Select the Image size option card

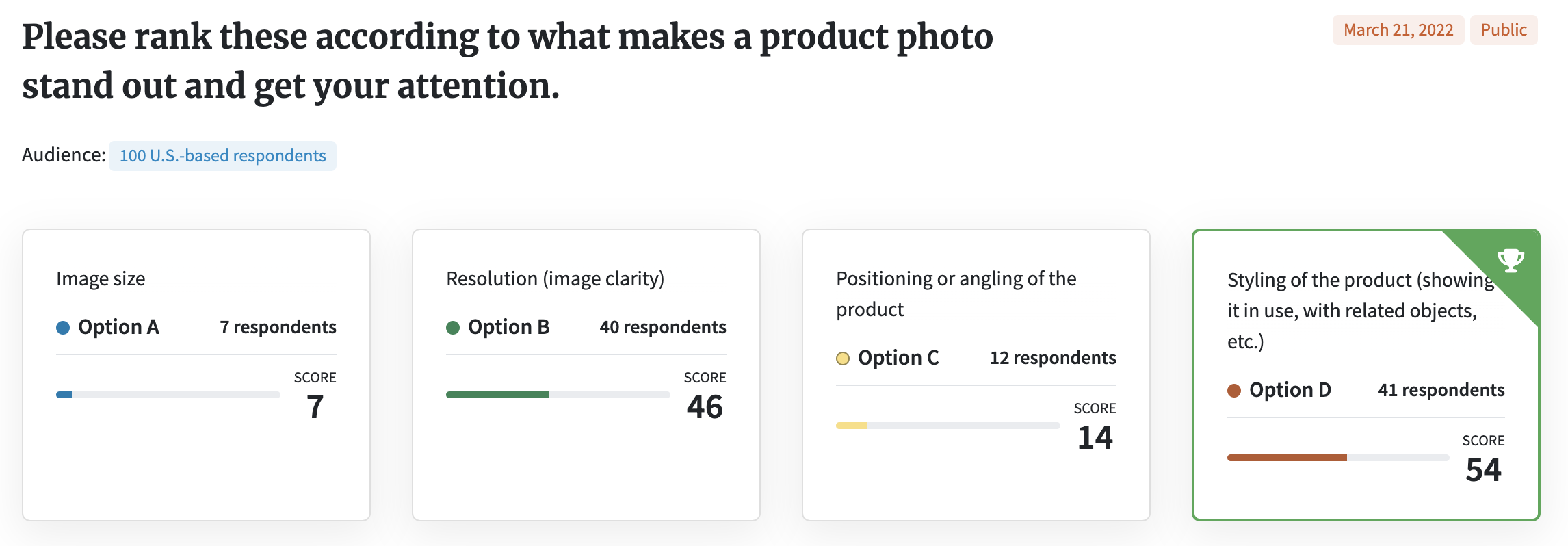(196, 375)
